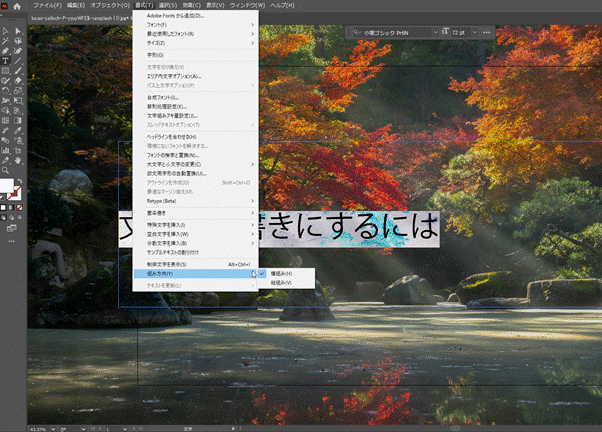Choose 横組み(H) horizontal text orientation

pyautogui.click(x=282, y=273)
